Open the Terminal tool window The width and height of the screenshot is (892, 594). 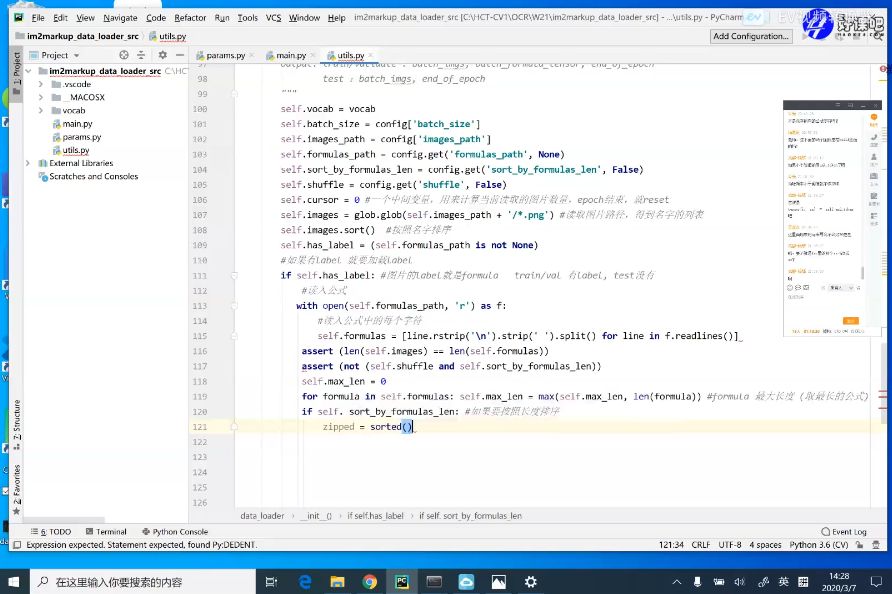coord(106,531)
